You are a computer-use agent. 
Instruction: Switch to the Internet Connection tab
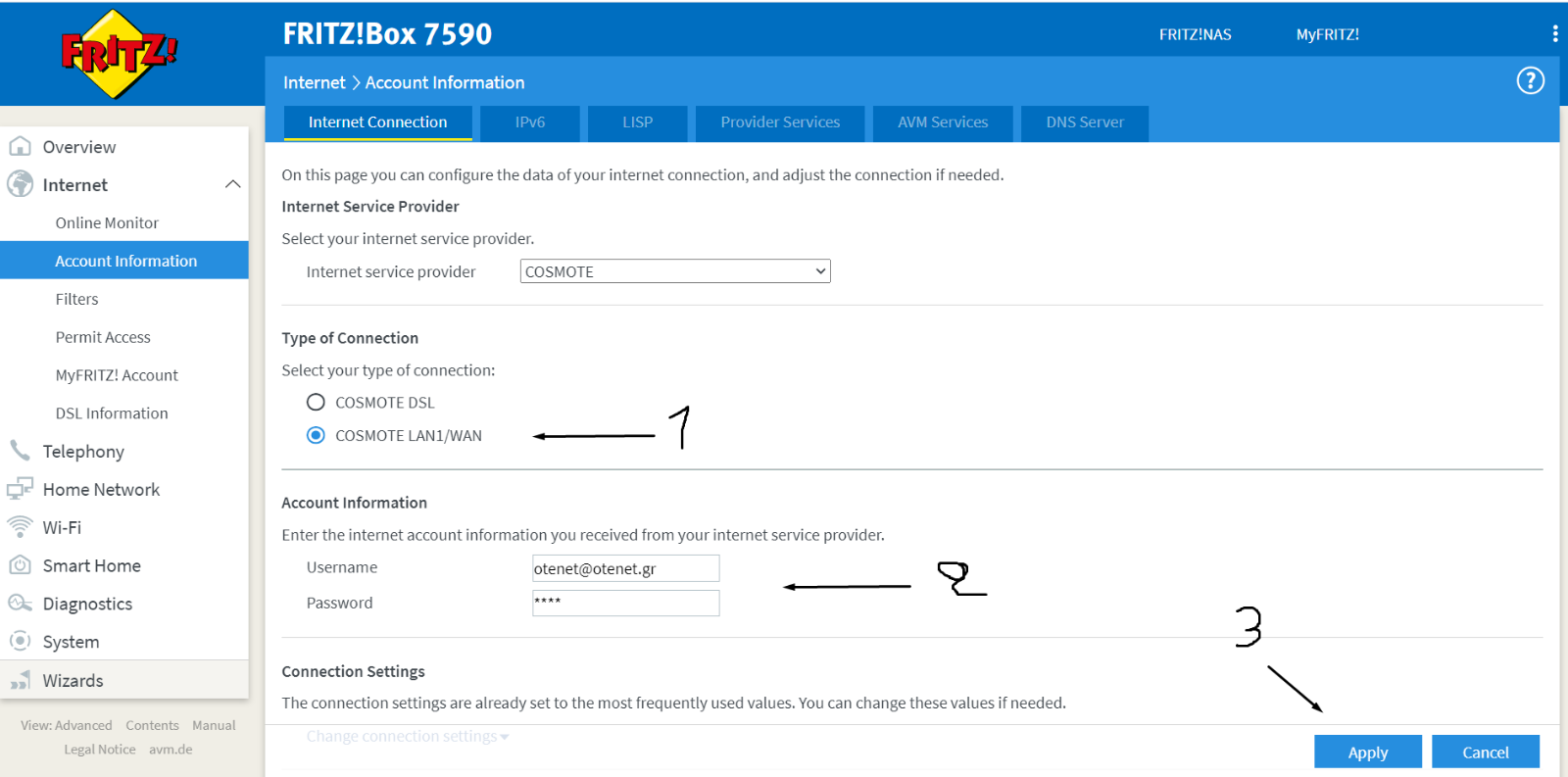click(x=377, y=122)
